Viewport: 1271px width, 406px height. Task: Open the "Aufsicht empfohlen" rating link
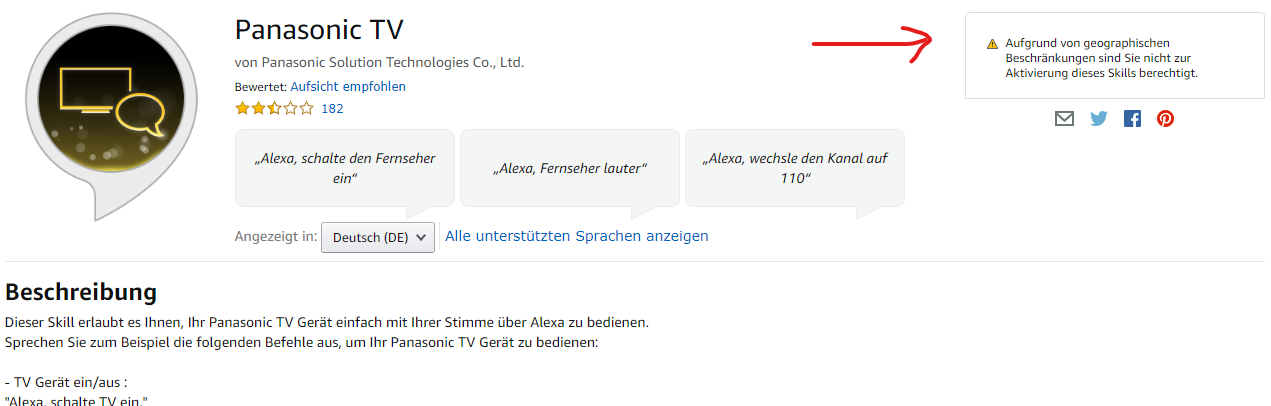[x=348, y=87]
